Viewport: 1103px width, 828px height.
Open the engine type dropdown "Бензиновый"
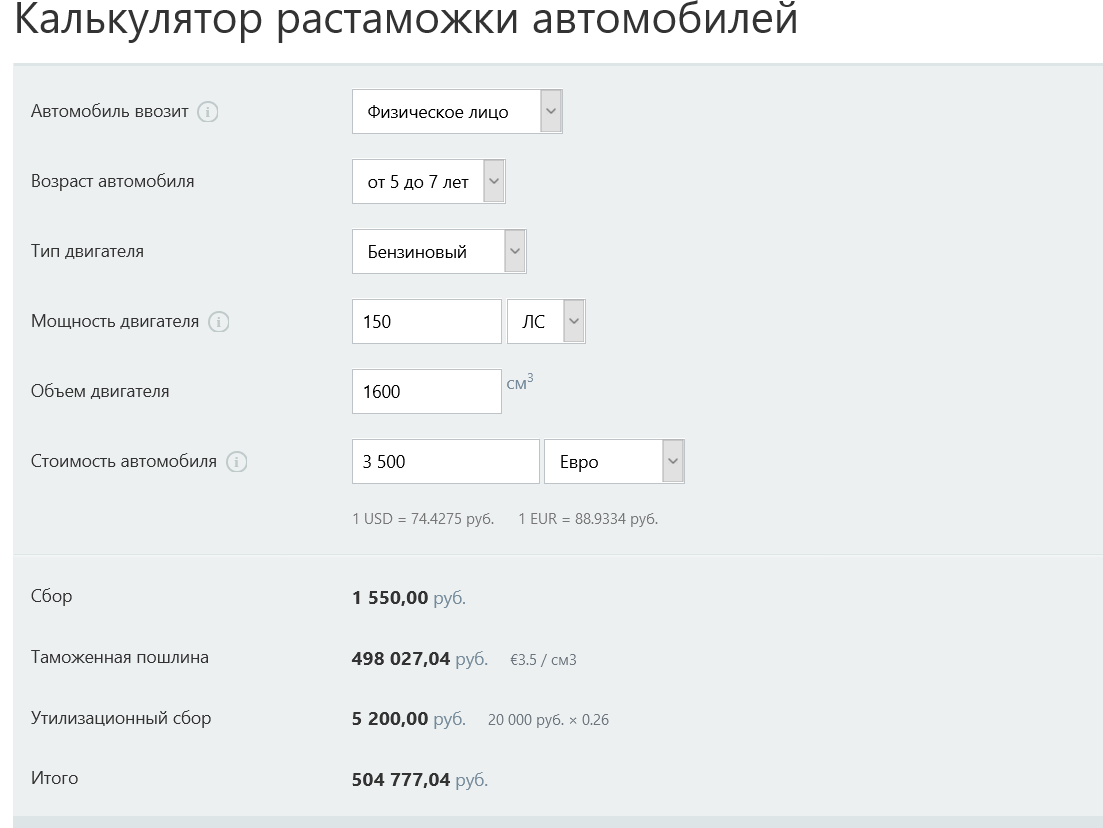[439, 252]
